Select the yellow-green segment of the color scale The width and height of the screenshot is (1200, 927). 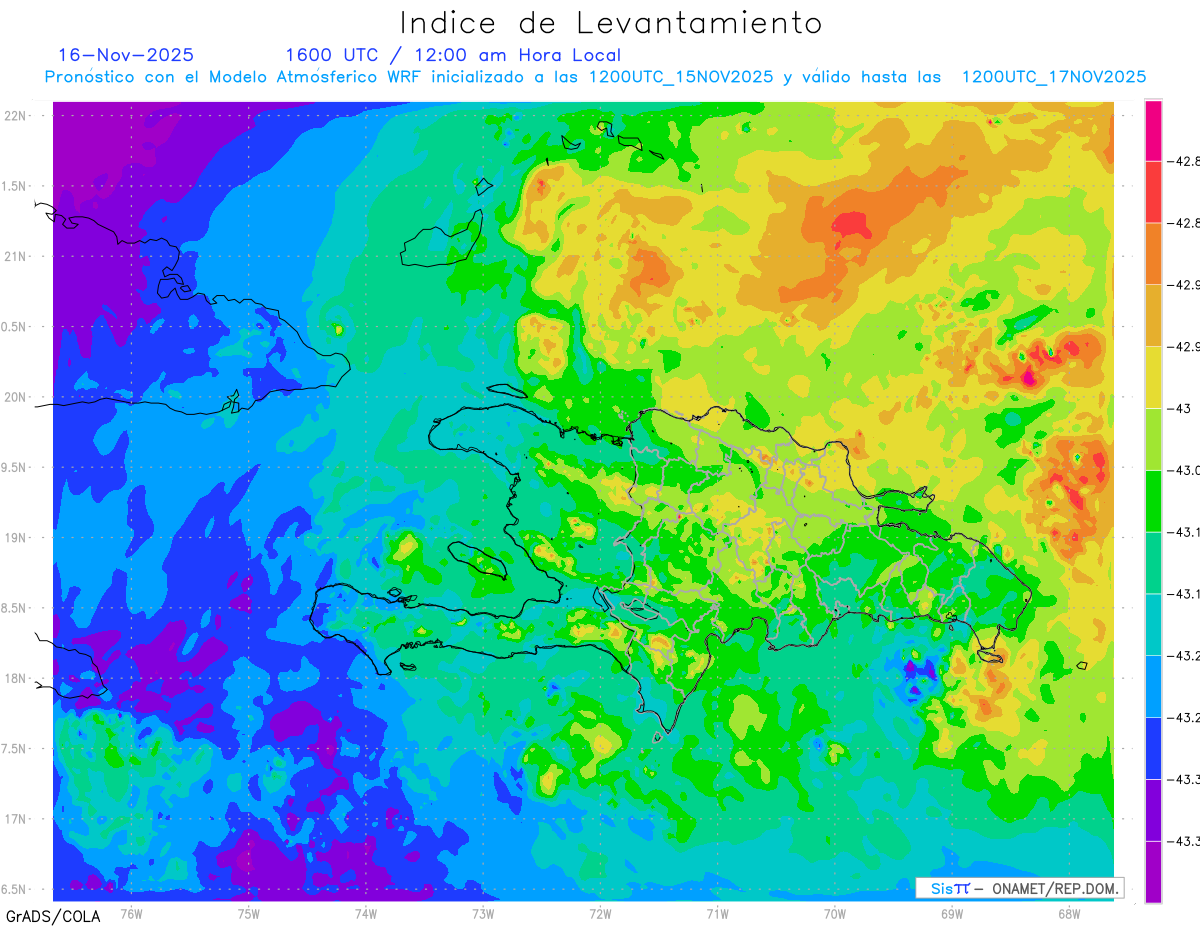tap(1153, 440)
